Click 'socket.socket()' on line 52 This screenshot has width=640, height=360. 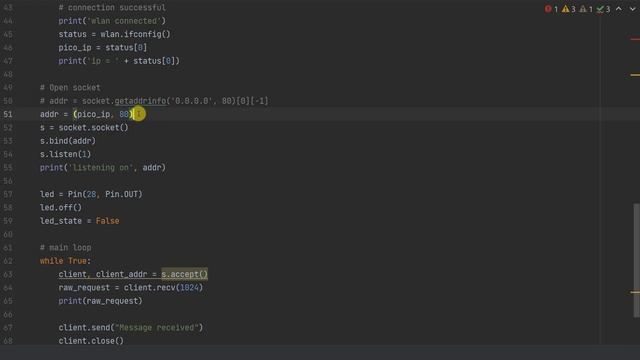[x=93, y=128]
